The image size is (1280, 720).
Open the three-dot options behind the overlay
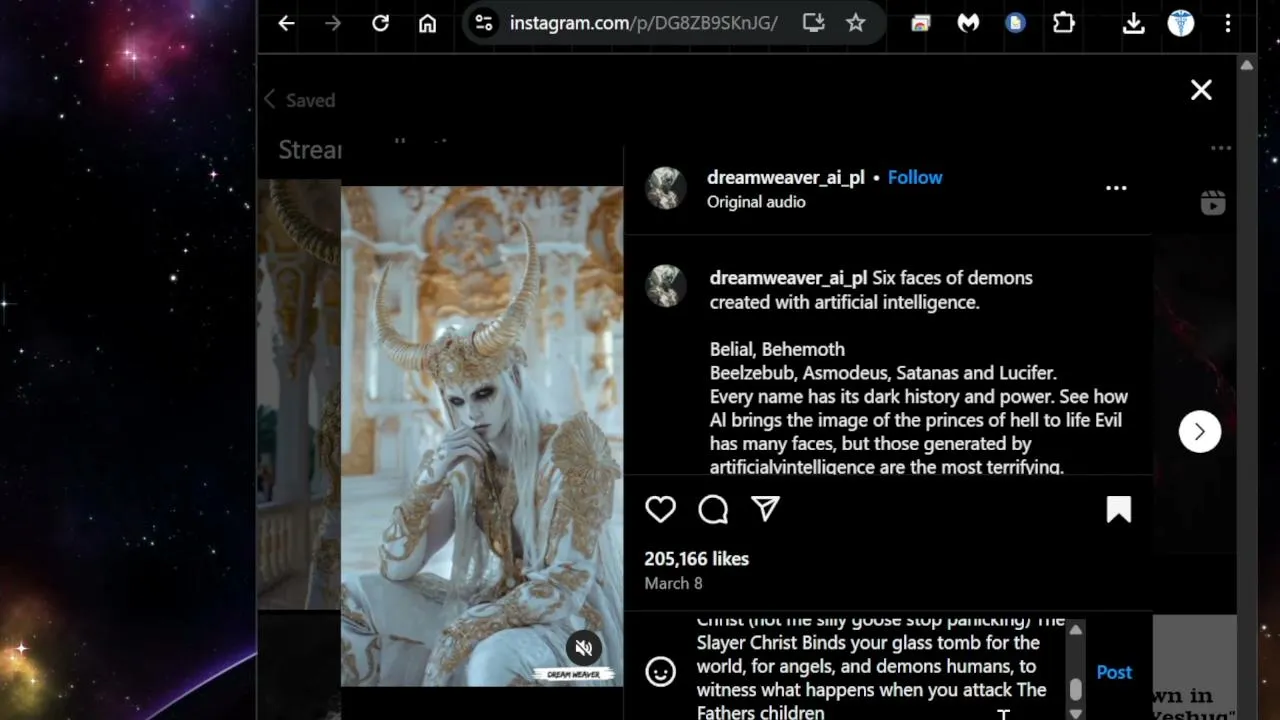(1221, 148)
